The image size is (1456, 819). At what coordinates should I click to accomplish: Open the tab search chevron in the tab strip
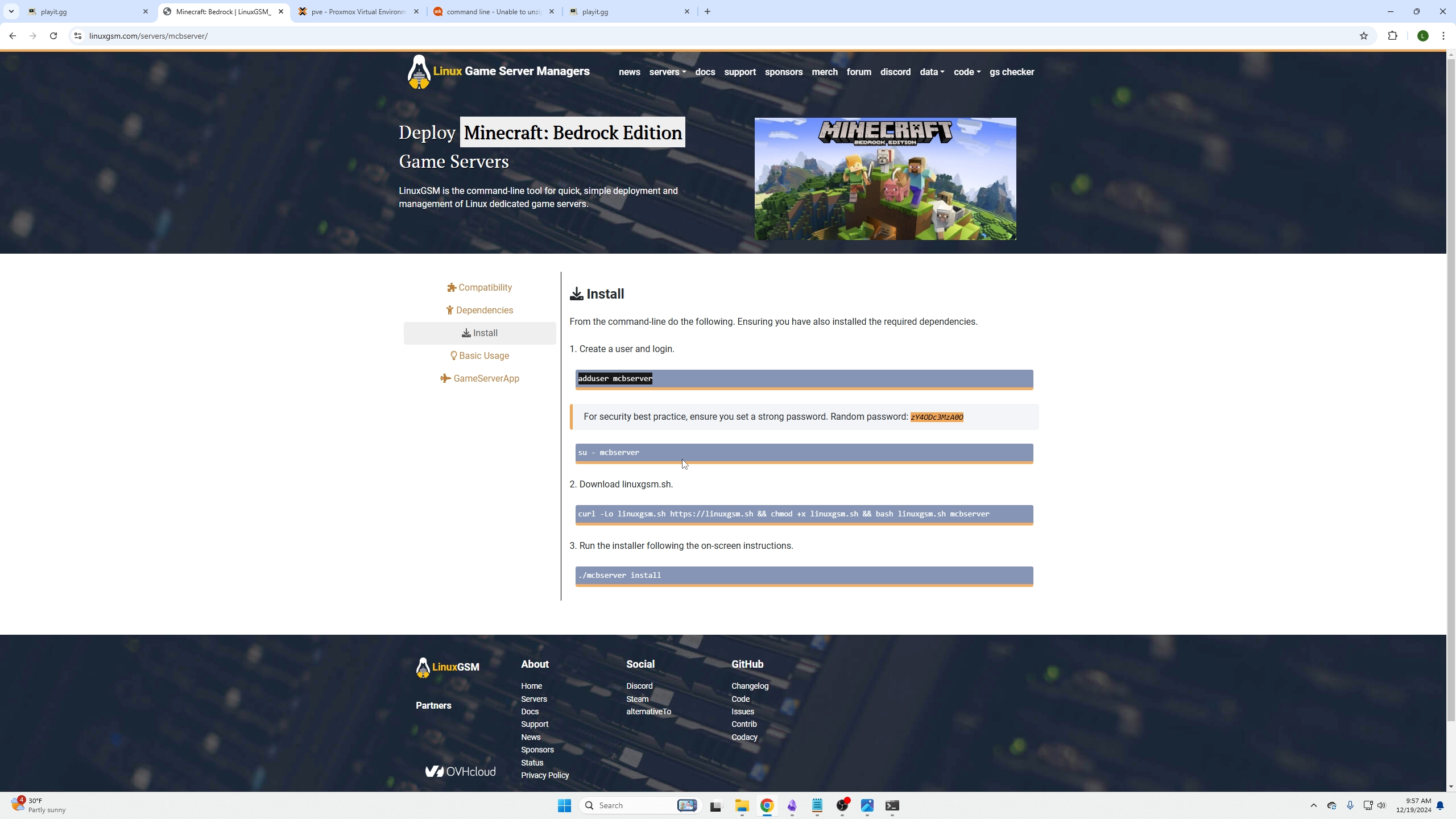pyautogui.click(x=11, y=11)
